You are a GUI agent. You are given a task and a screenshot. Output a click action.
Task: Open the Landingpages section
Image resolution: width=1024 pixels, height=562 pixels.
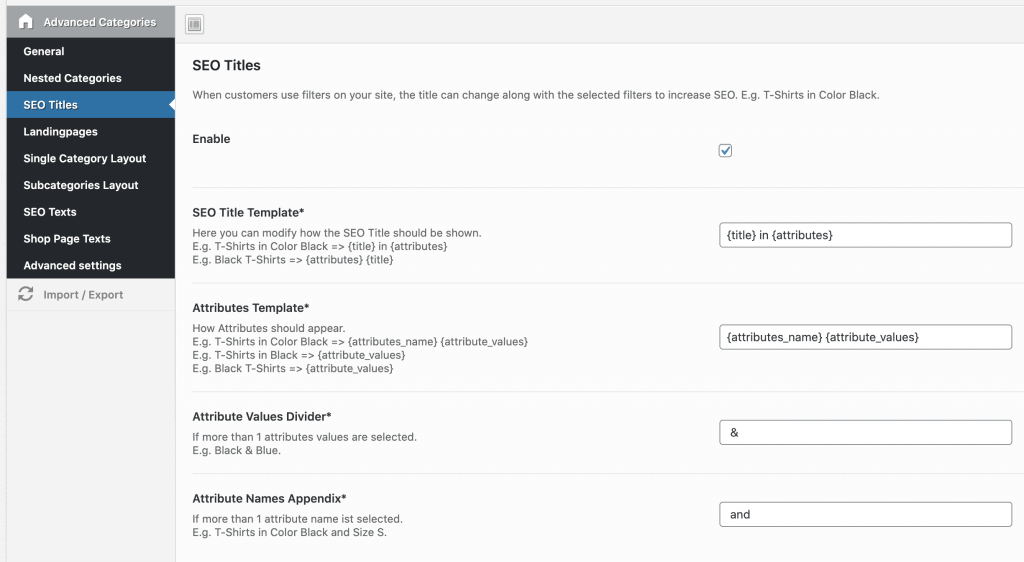60,132
